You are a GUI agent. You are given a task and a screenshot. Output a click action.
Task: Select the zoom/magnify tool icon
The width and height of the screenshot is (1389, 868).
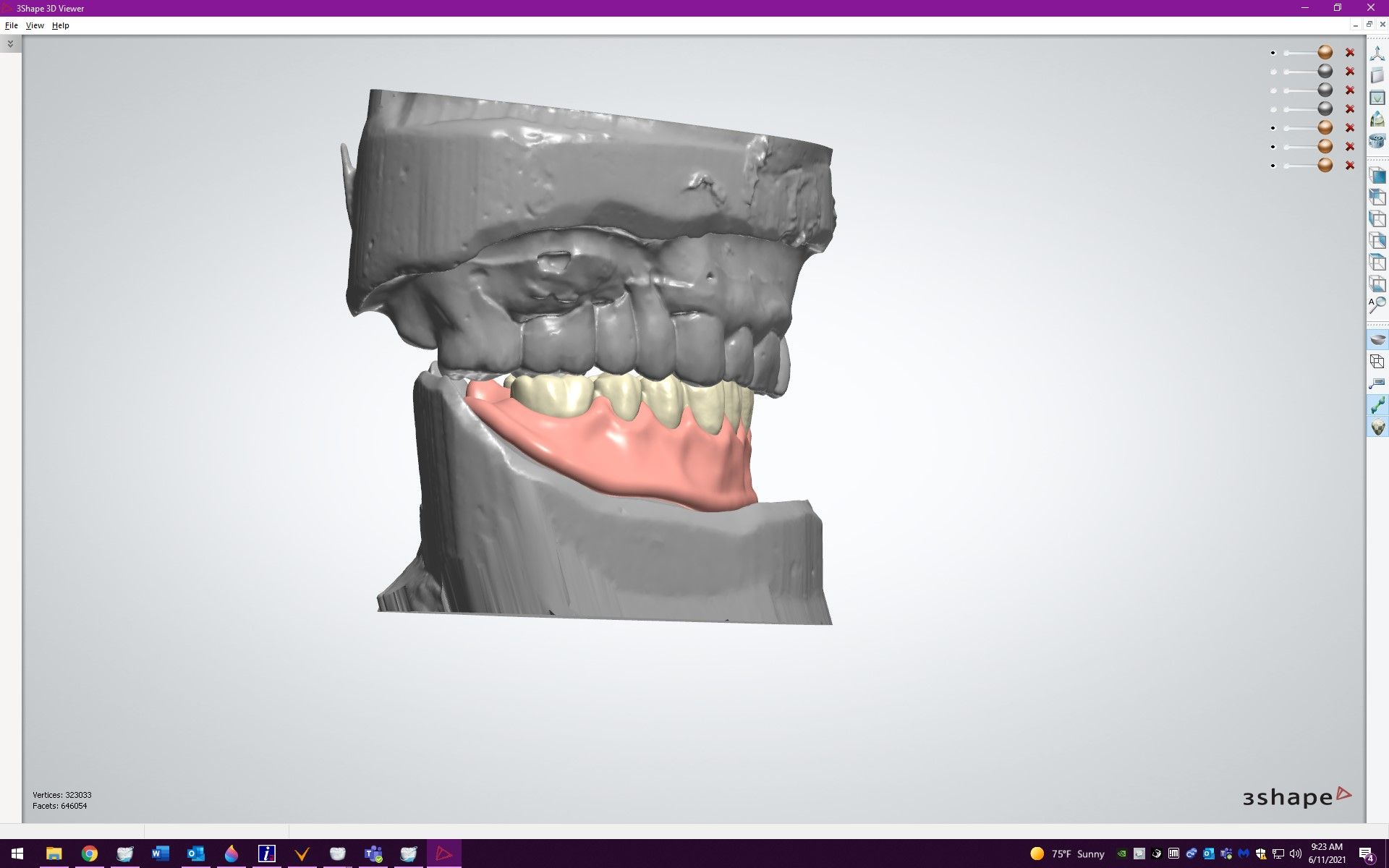tap(1377, 307)
